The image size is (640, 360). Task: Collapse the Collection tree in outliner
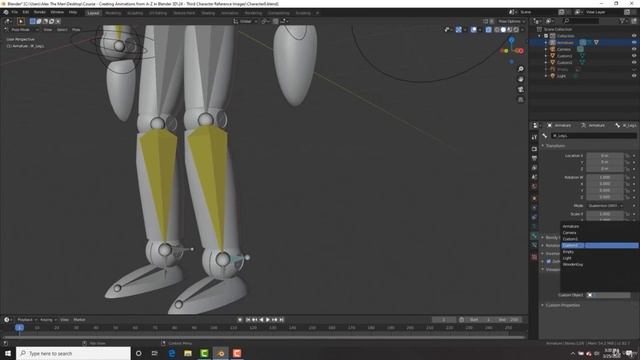[x=540, y=36]
